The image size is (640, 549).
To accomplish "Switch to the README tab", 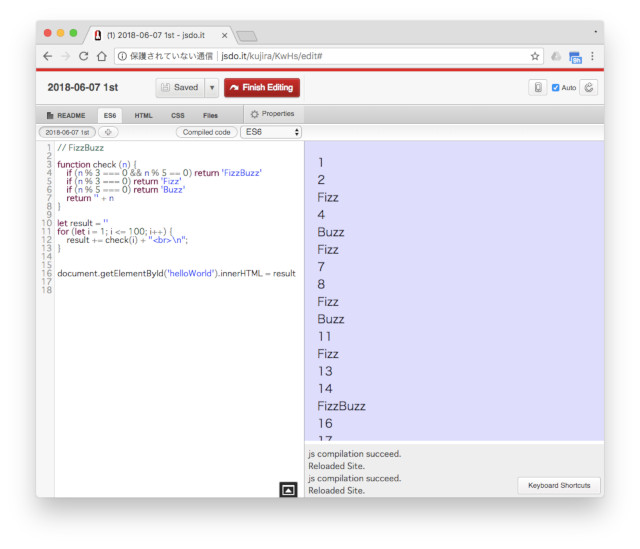I will (x=66, y=115).
